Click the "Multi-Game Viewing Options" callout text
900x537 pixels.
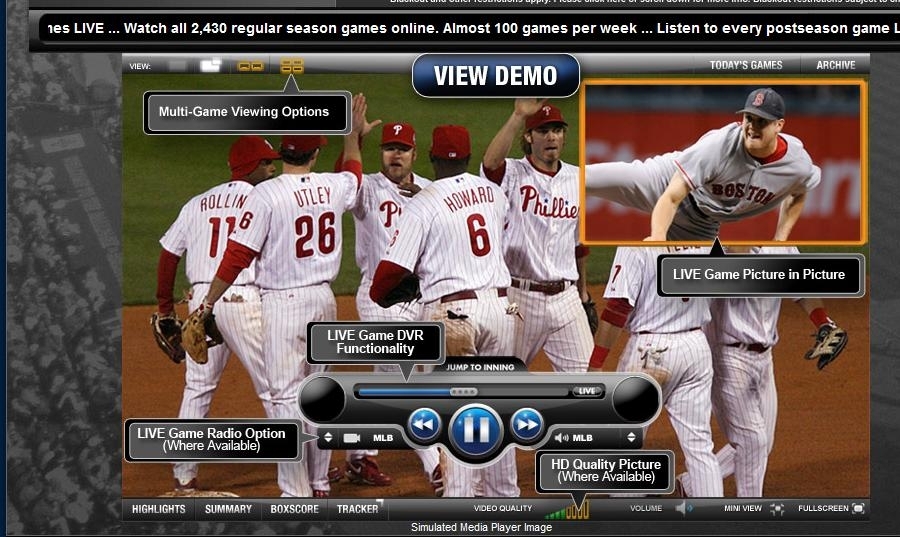pos(244,112)
